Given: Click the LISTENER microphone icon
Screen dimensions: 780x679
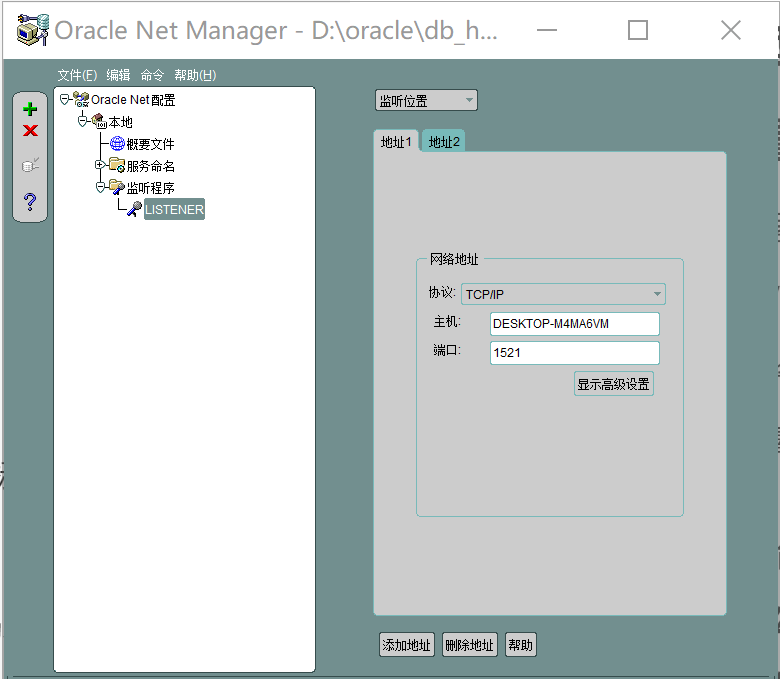Looking at the screenshot, I should [x=134, y=209].
